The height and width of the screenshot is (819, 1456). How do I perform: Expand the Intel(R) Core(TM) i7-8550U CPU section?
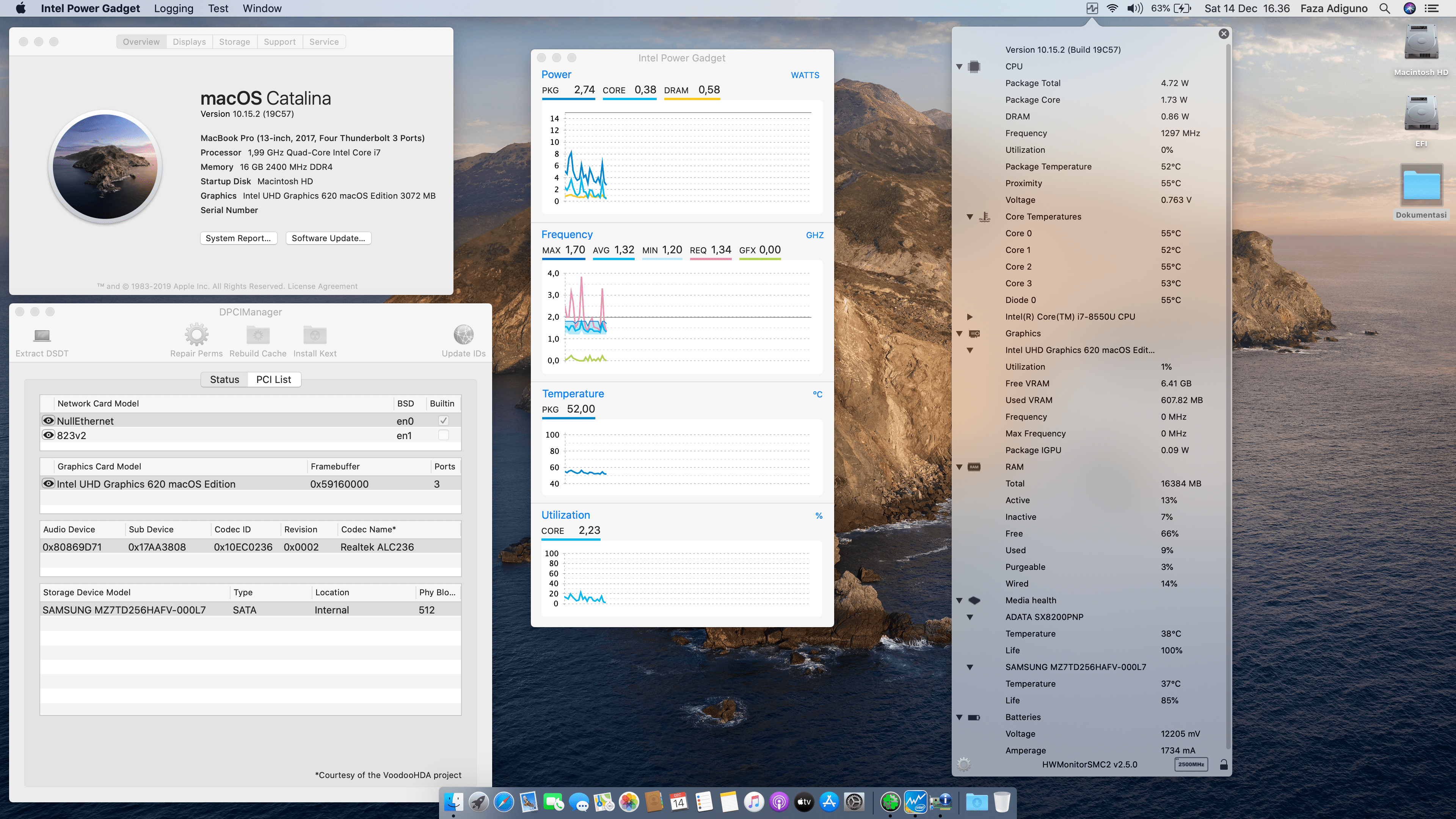pos(971,317)
